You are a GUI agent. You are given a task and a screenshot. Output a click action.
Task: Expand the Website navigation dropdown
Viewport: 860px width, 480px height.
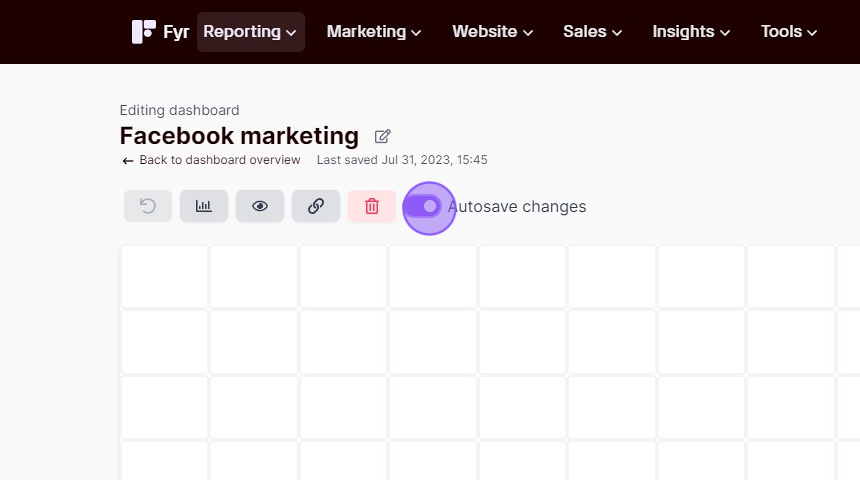pyautogui.click(x=493, y=32)
